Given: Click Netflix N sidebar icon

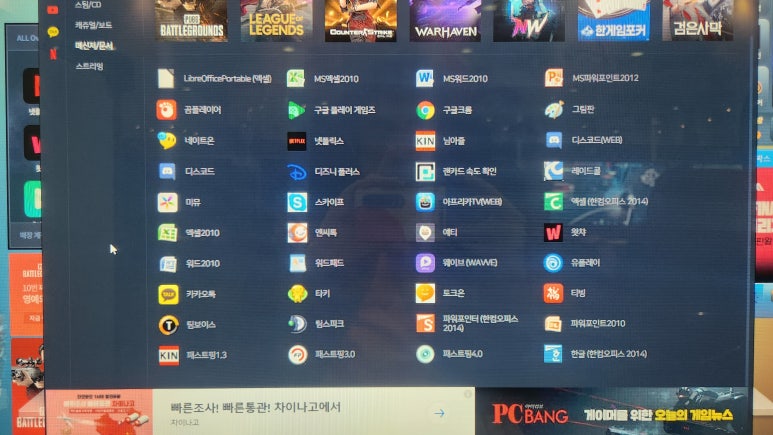Looking at the screenshot, I should point(53,54).
